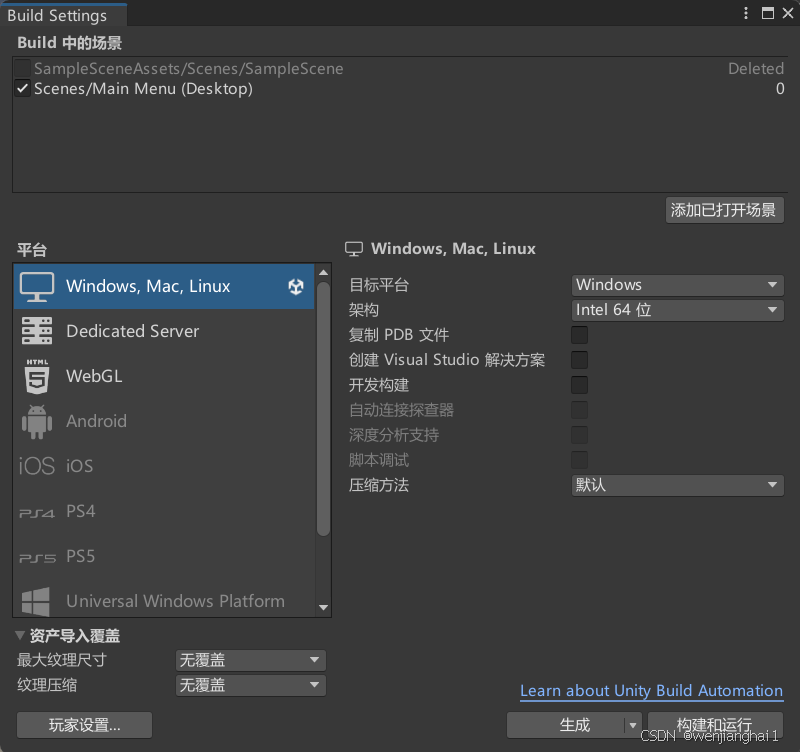Enable 创建 Visual Studio 解决方案

(x=577, y=360)
